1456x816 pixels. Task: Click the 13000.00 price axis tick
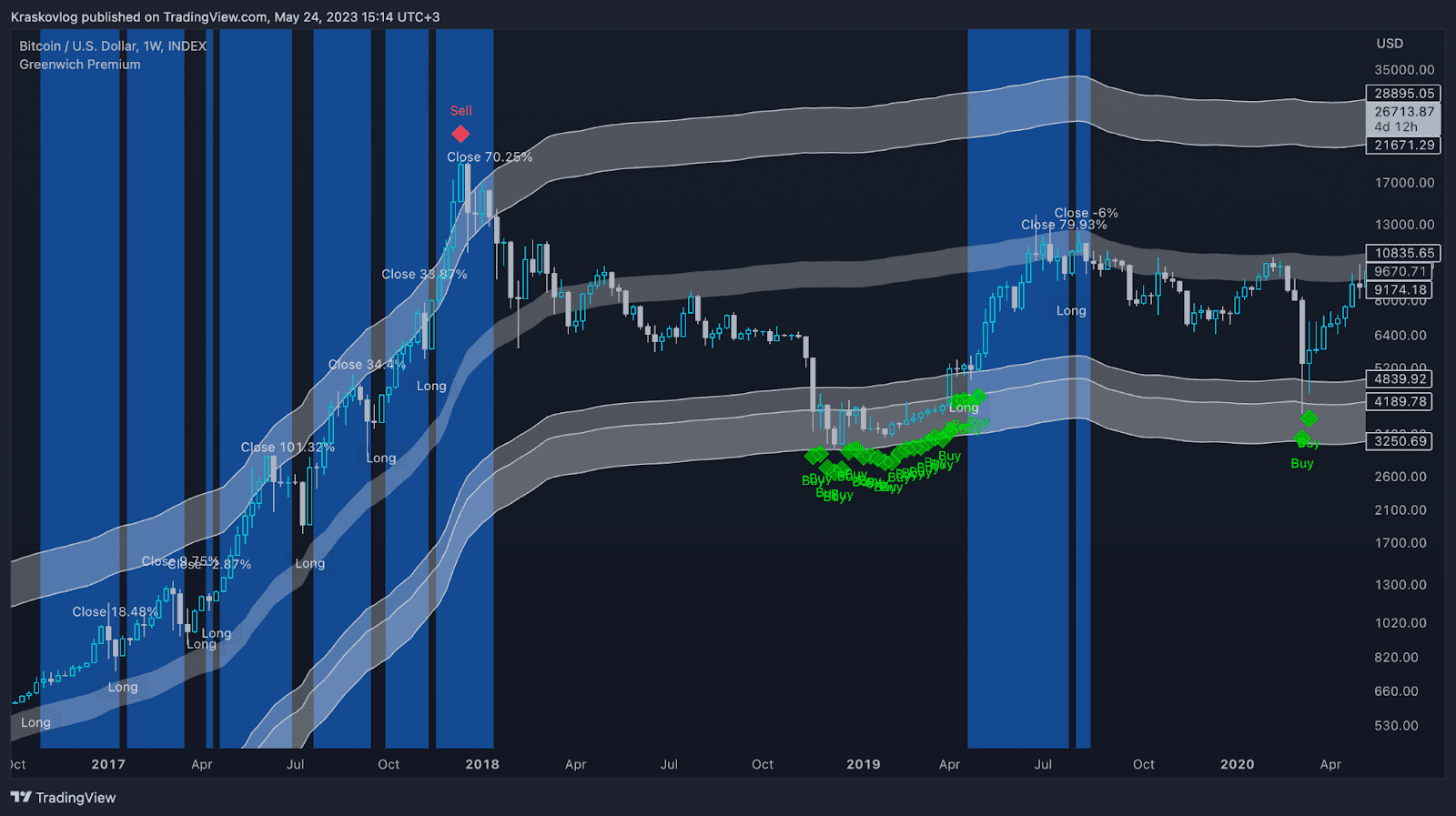[x=1404, y=225]
